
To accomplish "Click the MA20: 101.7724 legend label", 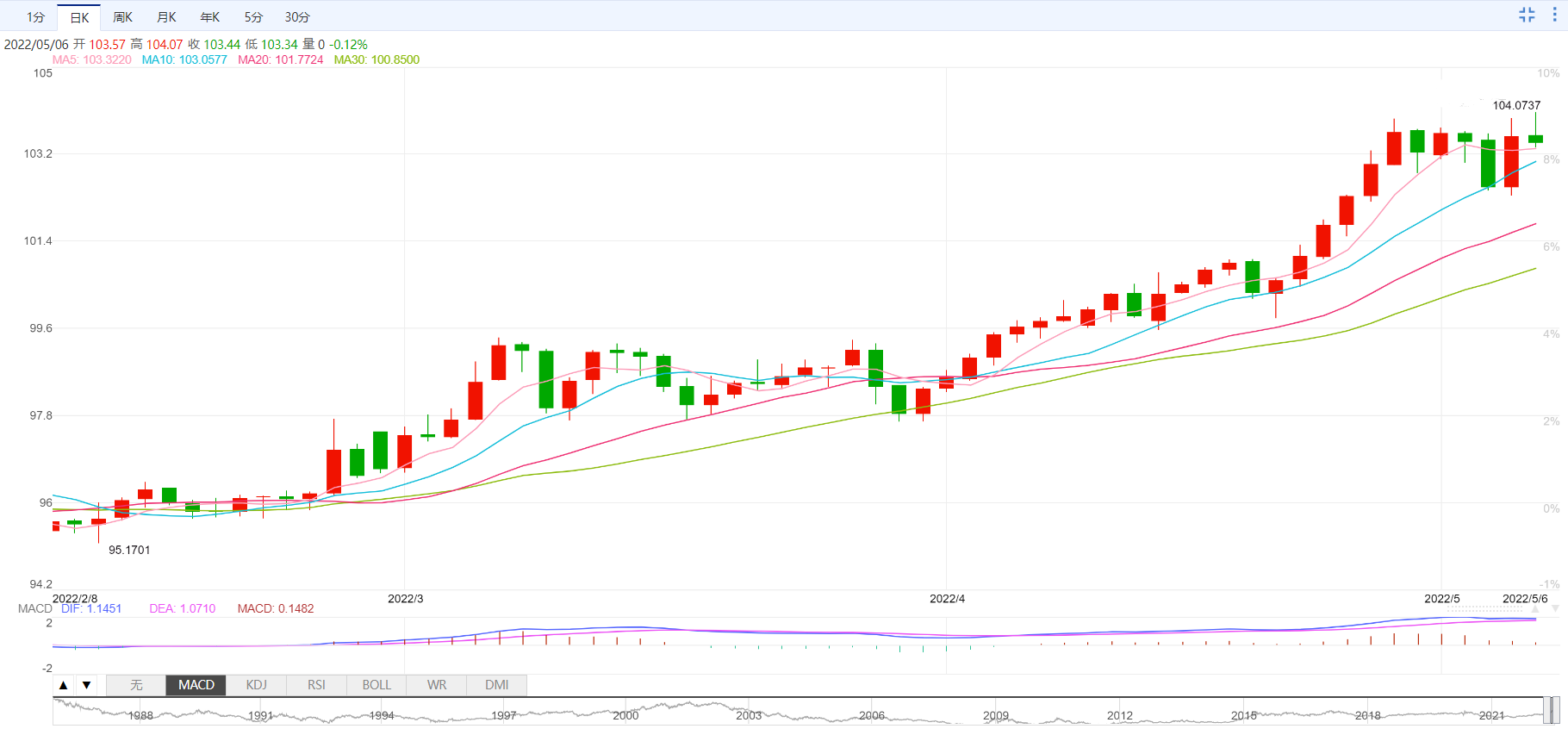I will click(x=281, y=59).
